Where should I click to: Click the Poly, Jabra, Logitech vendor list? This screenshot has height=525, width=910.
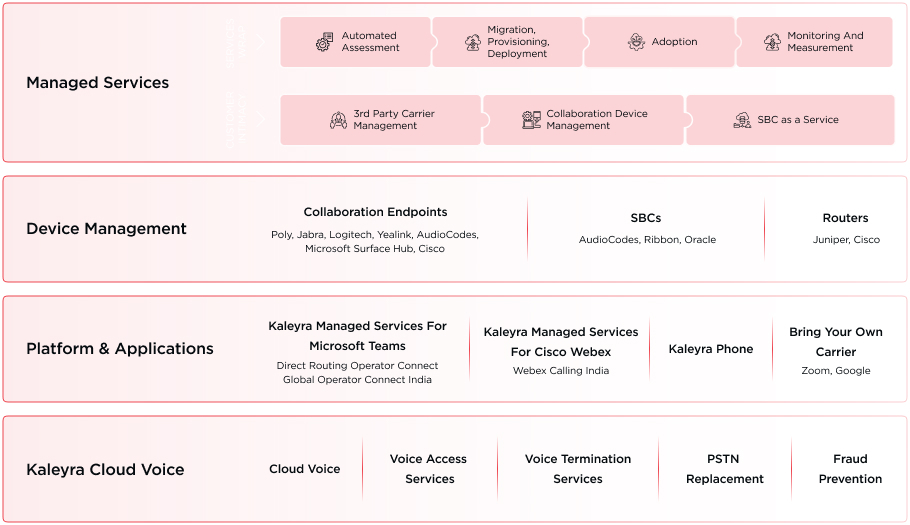point(375,242)
